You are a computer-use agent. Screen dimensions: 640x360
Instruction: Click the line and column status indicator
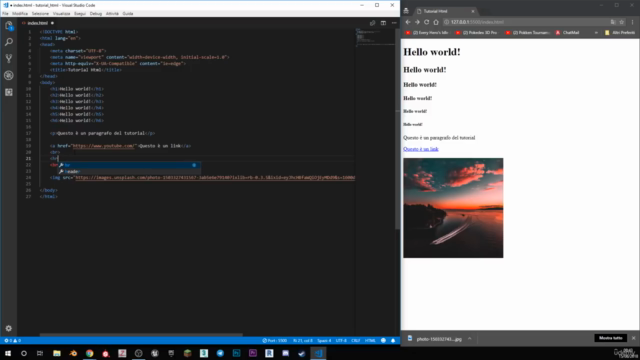click(x=302, y=340)
